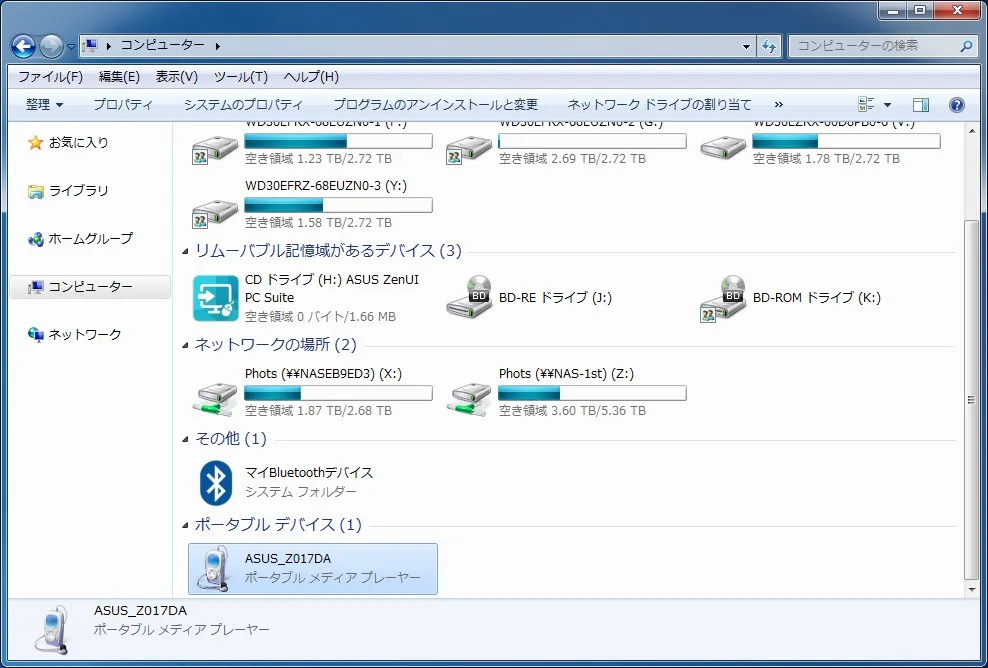
Task: Click ライブラリ label in navigation pane
Action: 79,191
